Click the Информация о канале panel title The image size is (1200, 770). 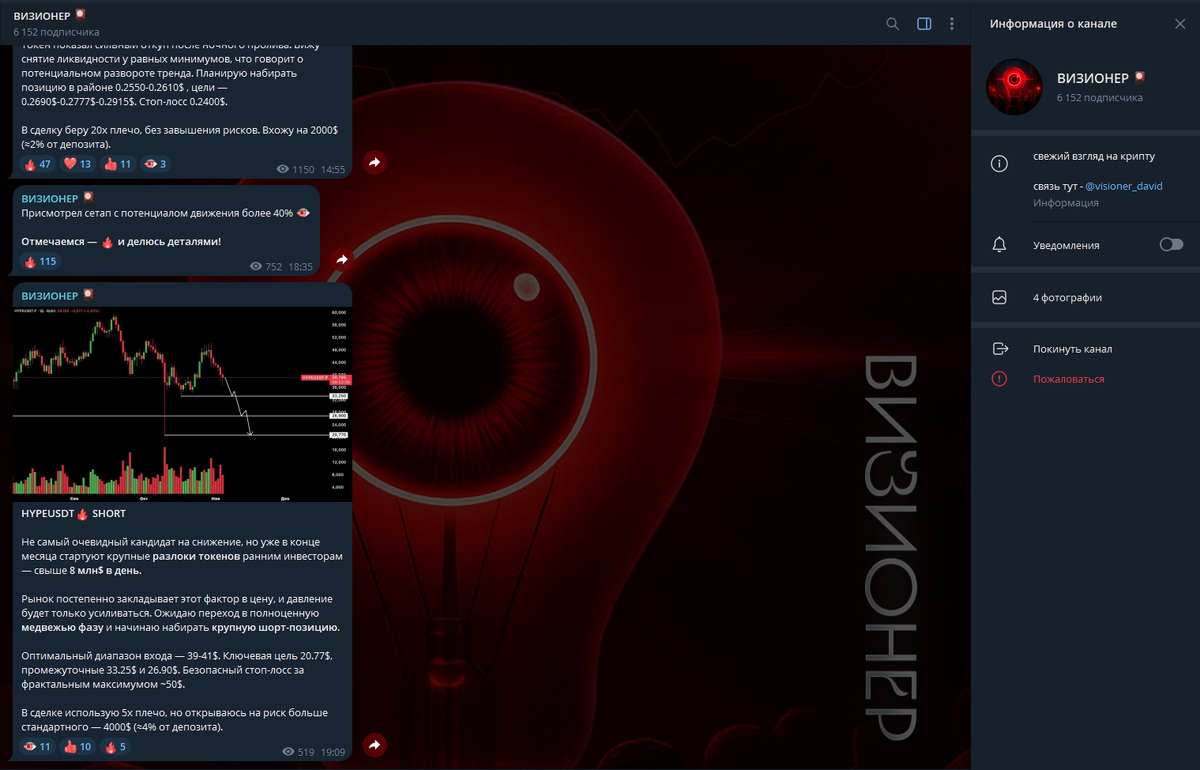[x=1053, y=23]
